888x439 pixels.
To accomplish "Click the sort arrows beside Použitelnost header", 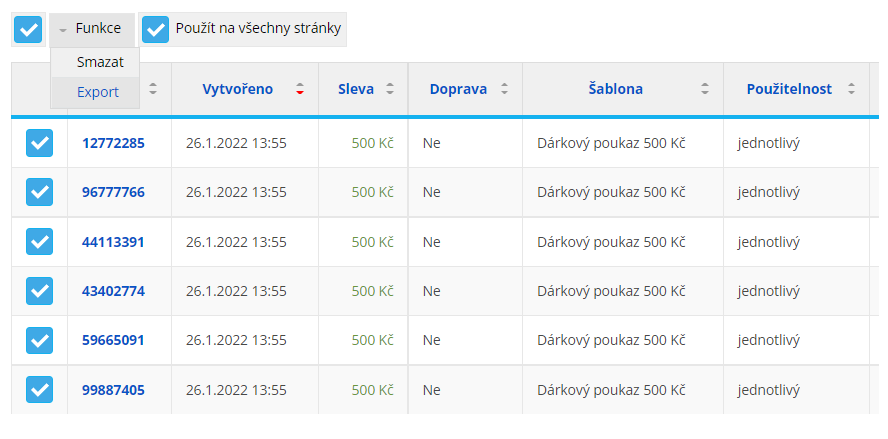I will 851,89.
